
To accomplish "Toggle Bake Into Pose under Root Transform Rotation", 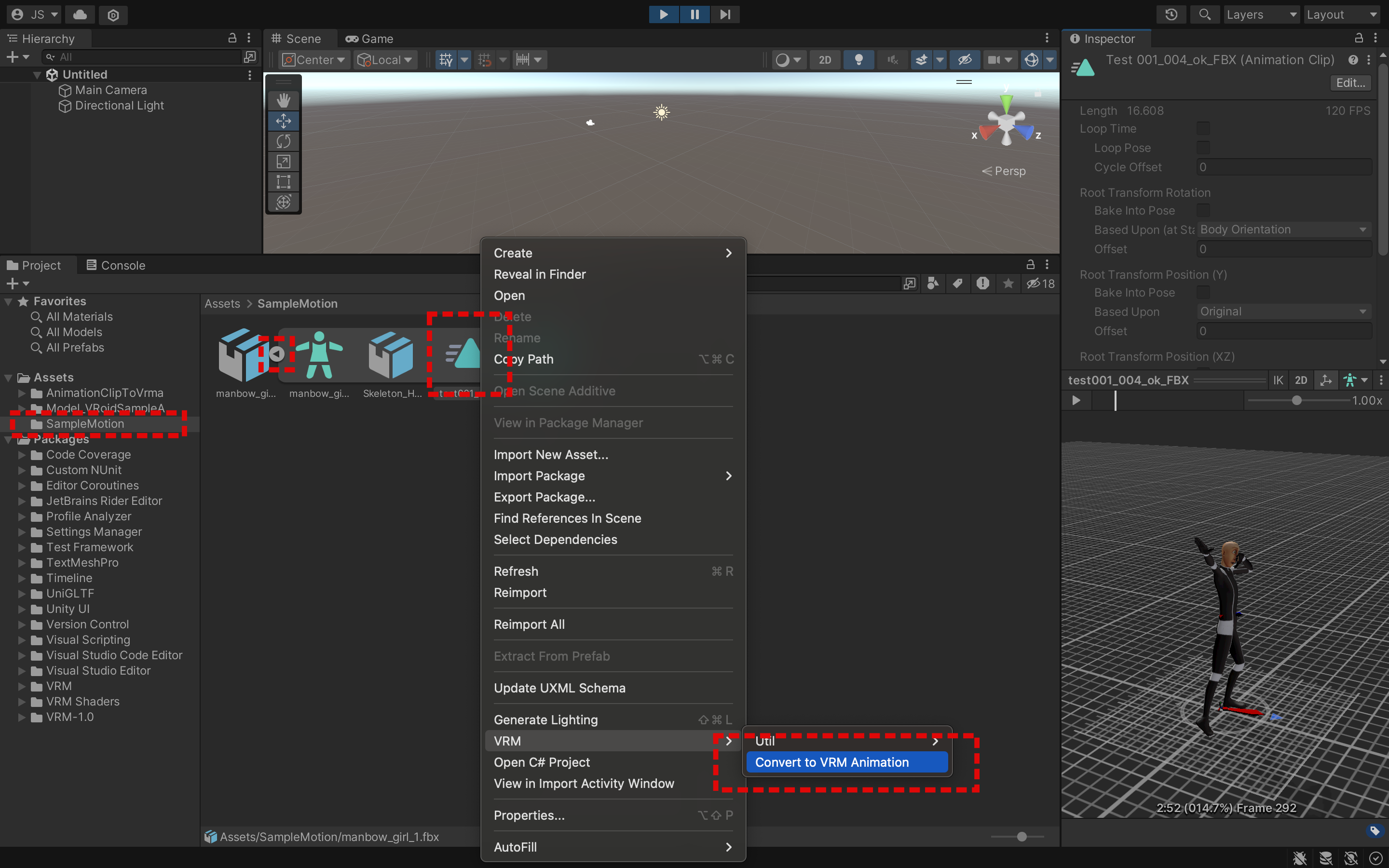I will [x=1203, y=211].
